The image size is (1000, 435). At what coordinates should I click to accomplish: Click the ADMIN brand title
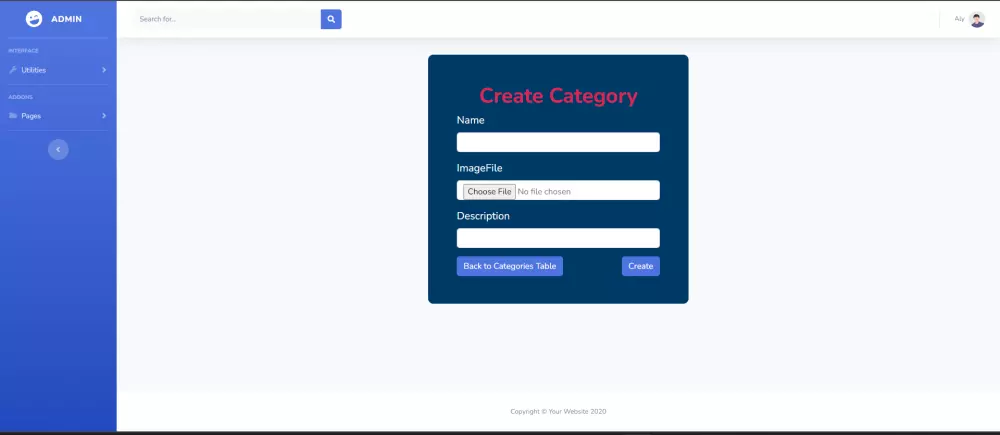tap(66, 19)
